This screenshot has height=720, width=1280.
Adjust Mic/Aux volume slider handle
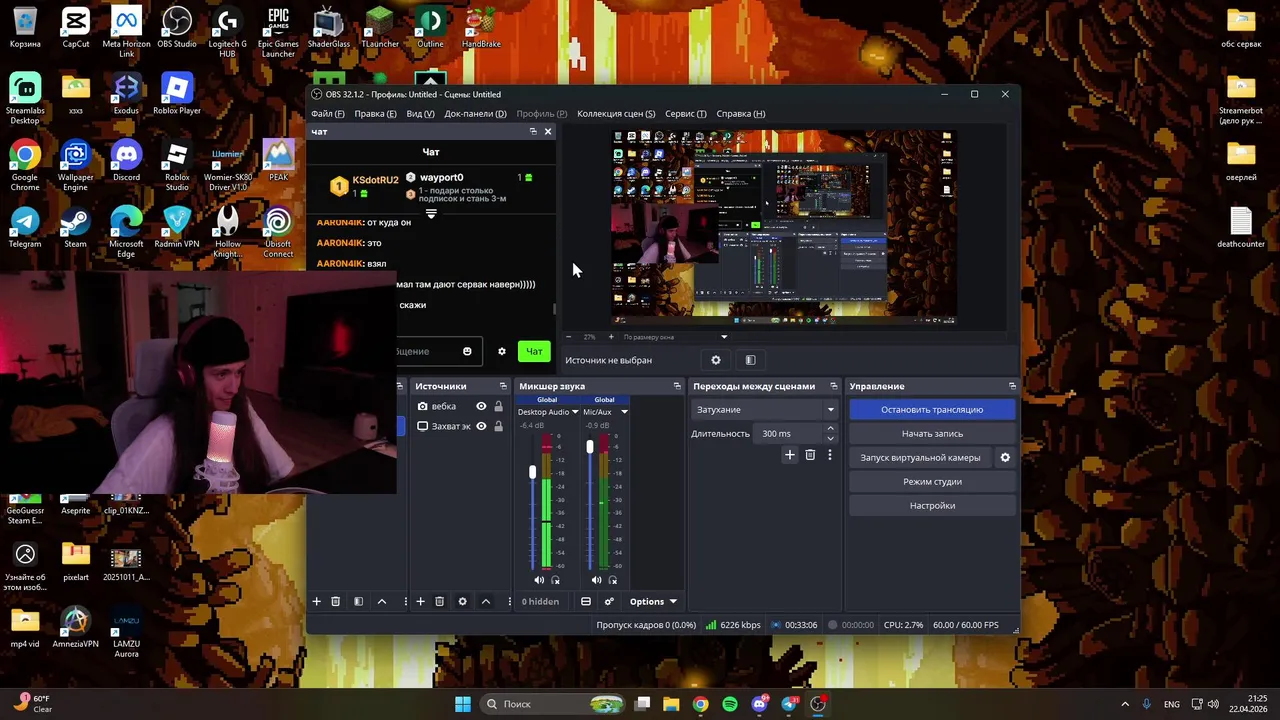590,447
